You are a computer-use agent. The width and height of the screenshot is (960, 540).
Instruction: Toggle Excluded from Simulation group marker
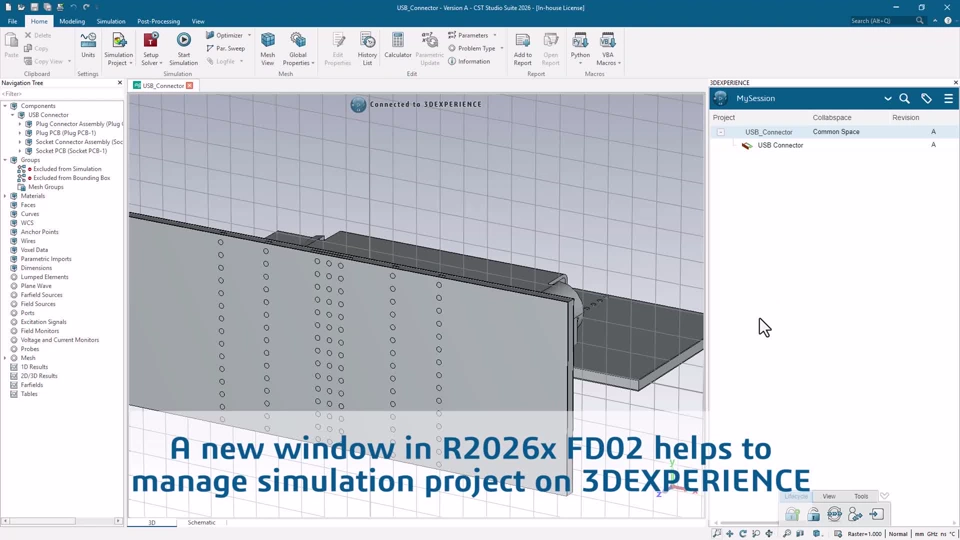click(x=29, y=169)
